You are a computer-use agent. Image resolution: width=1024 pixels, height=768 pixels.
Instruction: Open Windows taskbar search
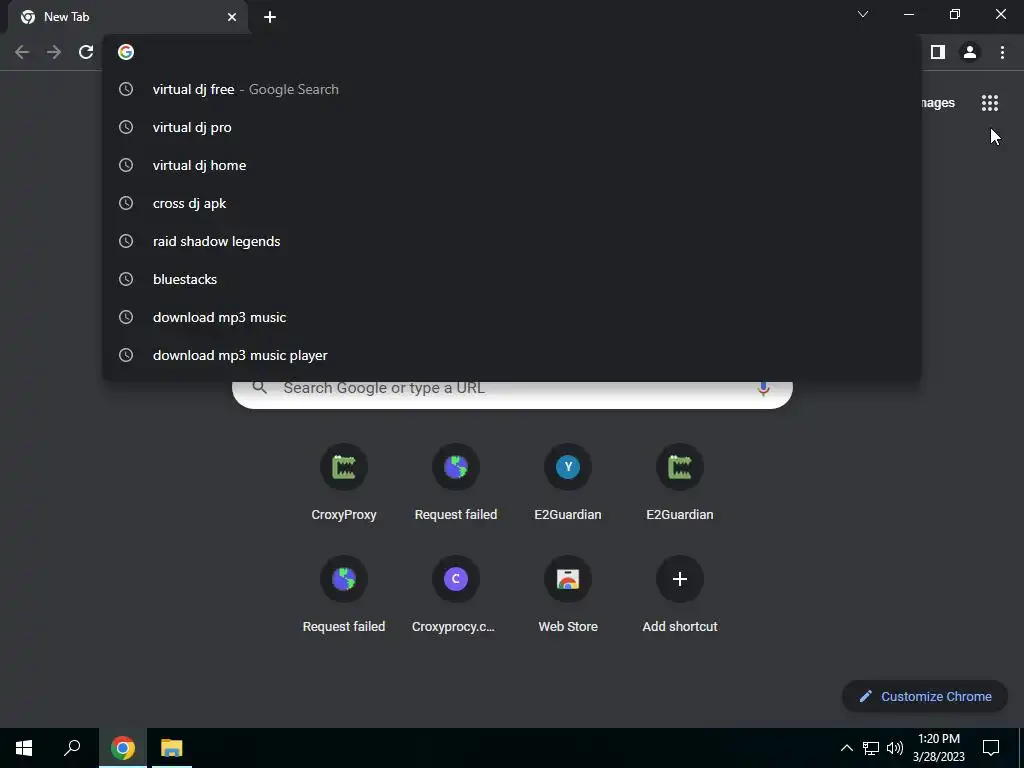point(72,748)
